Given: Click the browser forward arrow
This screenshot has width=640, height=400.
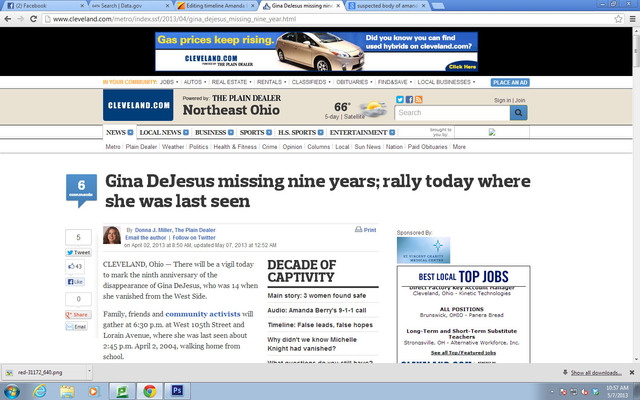Looking at the screenshot, I should pyautogui.click(x=20, y=19).
